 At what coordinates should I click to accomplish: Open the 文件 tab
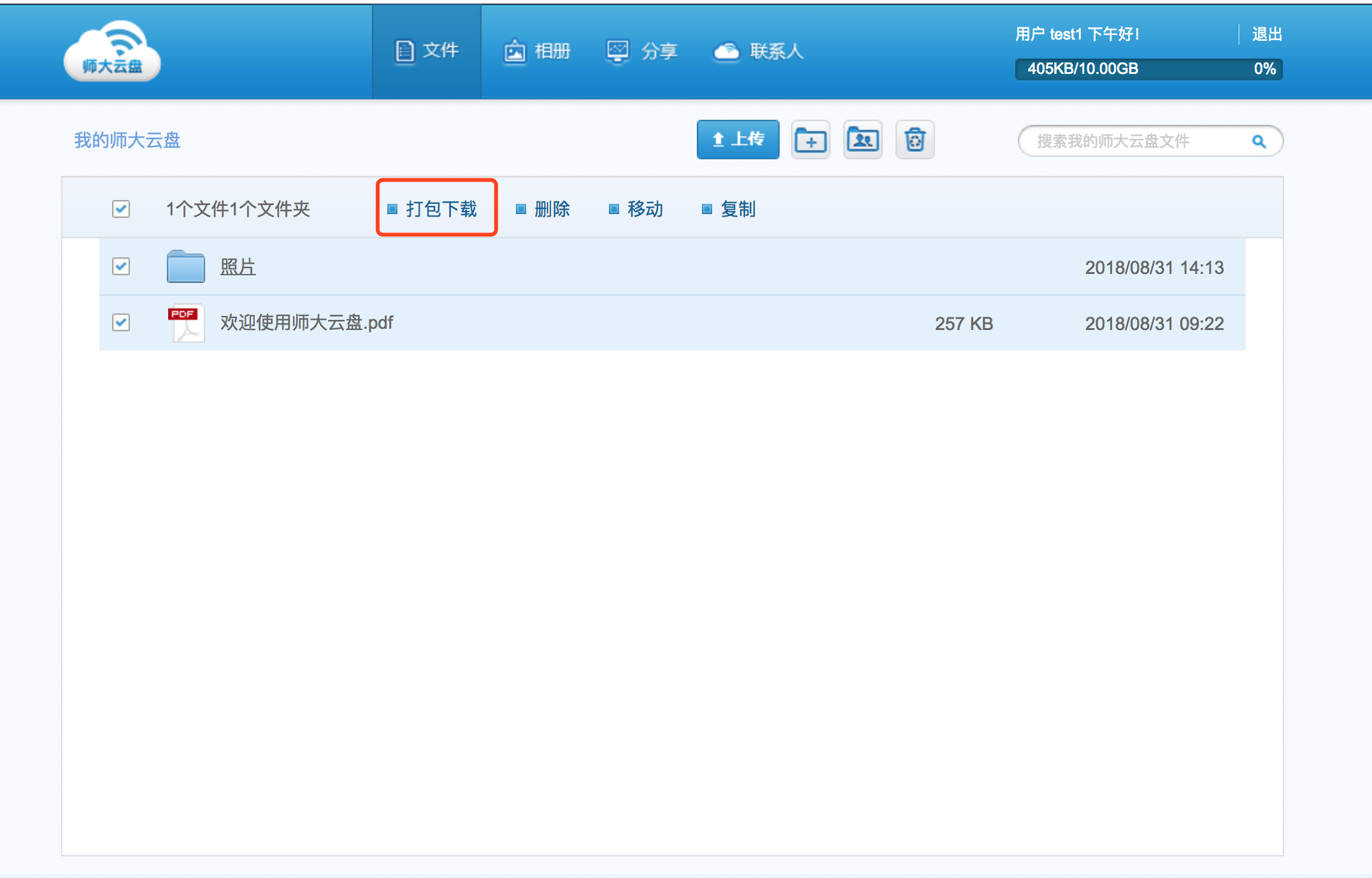pyautogui.click(x=427, y=51)
